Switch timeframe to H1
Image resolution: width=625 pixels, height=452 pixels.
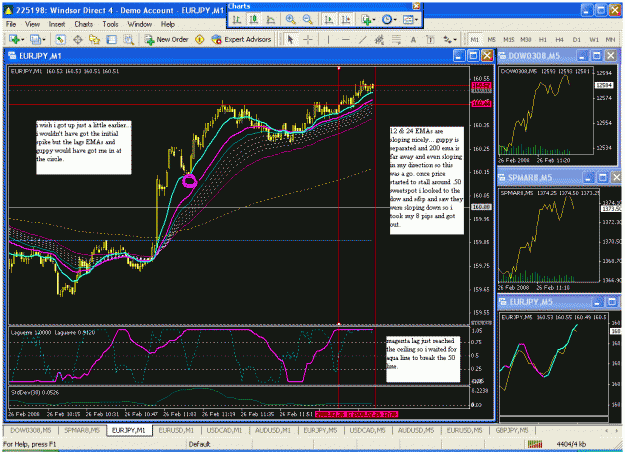pos(542,39)
